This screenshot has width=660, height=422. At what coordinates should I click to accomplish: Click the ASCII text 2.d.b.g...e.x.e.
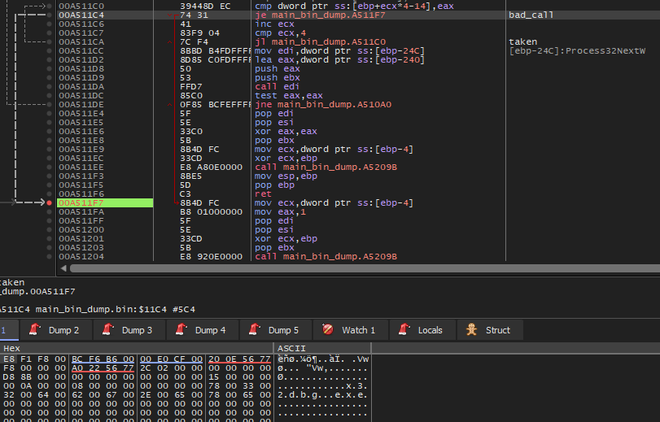[x=322, y=395]
